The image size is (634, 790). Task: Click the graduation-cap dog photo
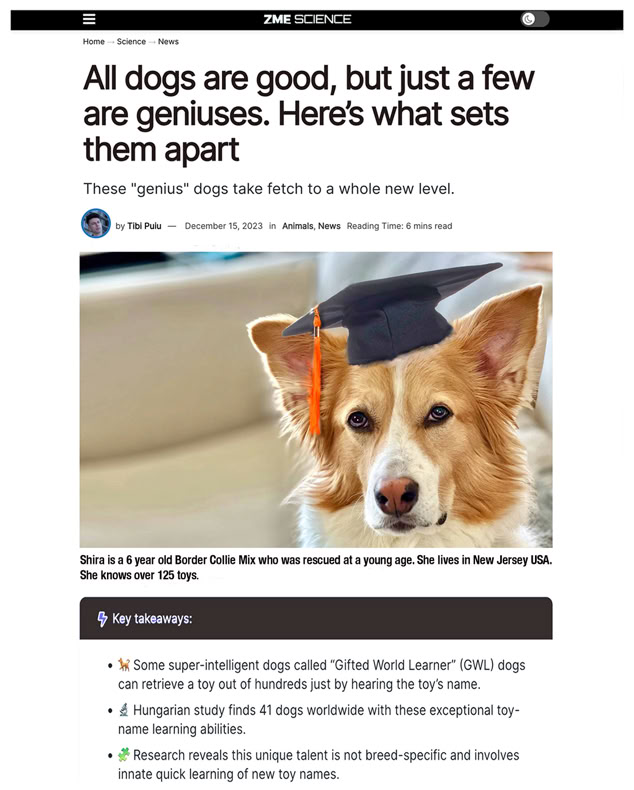pyautogui.click(x=316, y=400)
